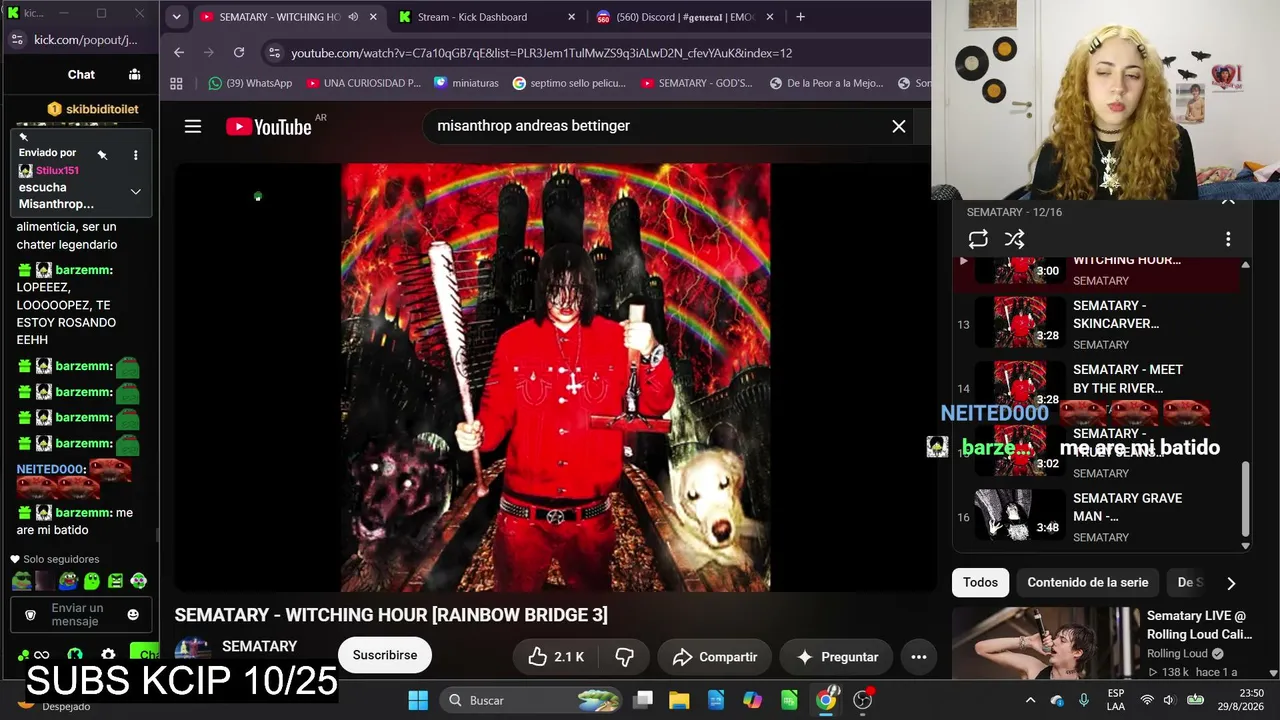Image resolution: width=1280 pixels, height=720 pixels.
Task: Open Chrome apps grid in bookmarks bar
Action: tap(177, 83)
